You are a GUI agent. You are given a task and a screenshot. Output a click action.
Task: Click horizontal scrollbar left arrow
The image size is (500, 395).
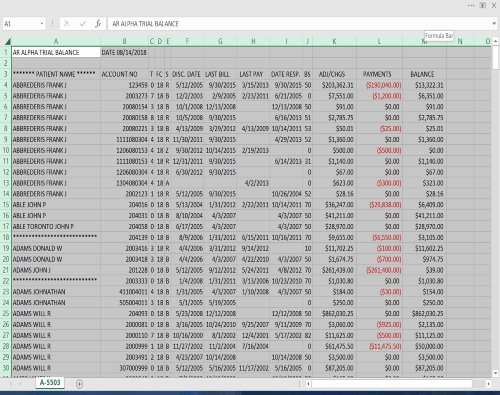308,384
